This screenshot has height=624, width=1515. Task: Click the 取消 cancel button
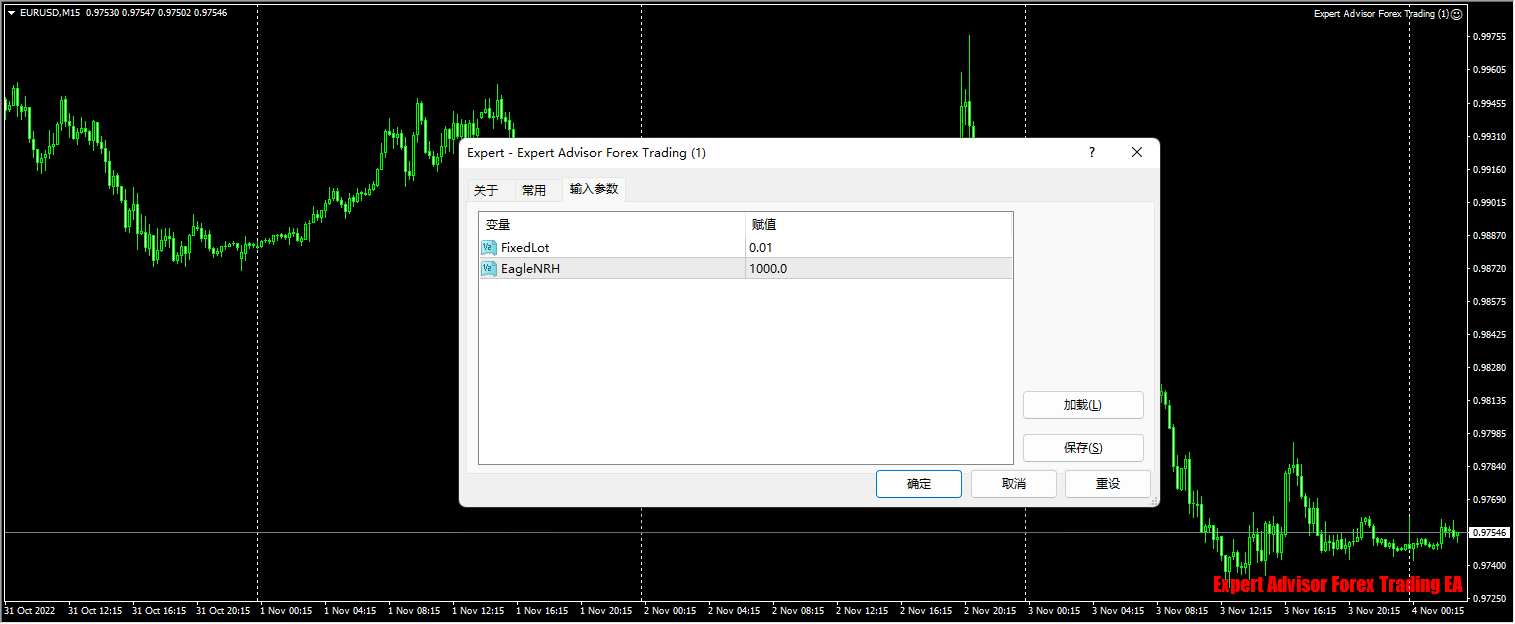click(1013, 483)
